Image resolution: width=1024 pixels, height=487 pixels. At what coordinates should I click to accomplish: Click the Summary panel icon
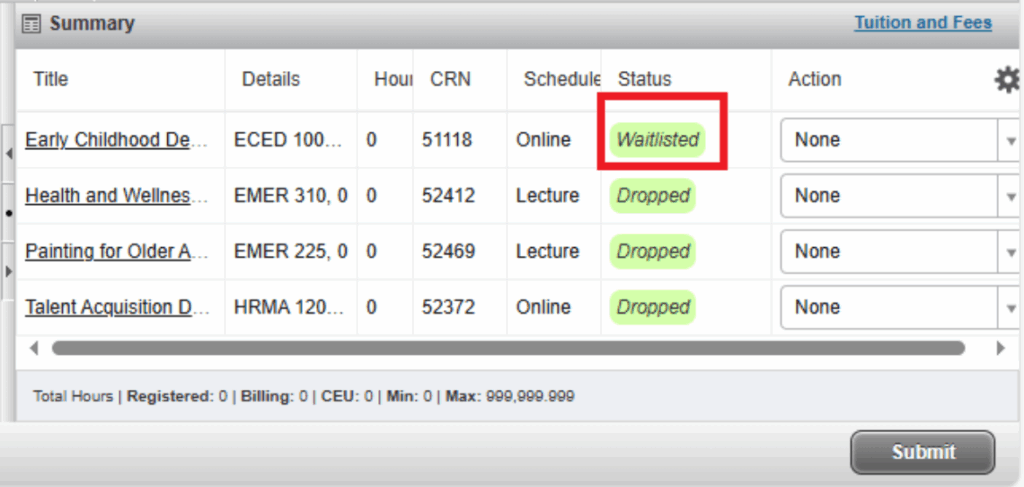coord(31,23)
